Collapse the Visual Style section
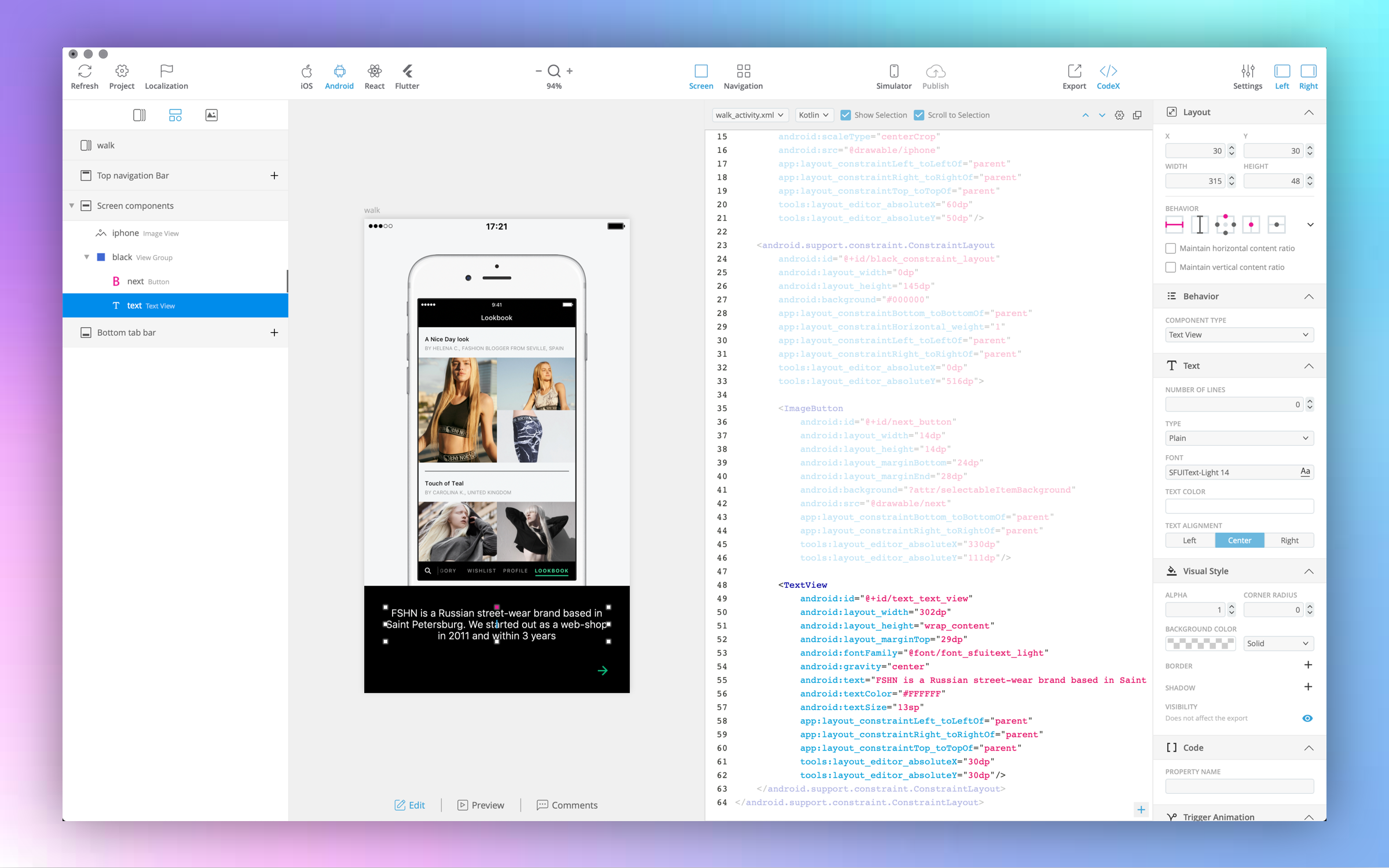The width and height of the screenshot is (1389, 868). point(1309,571)
